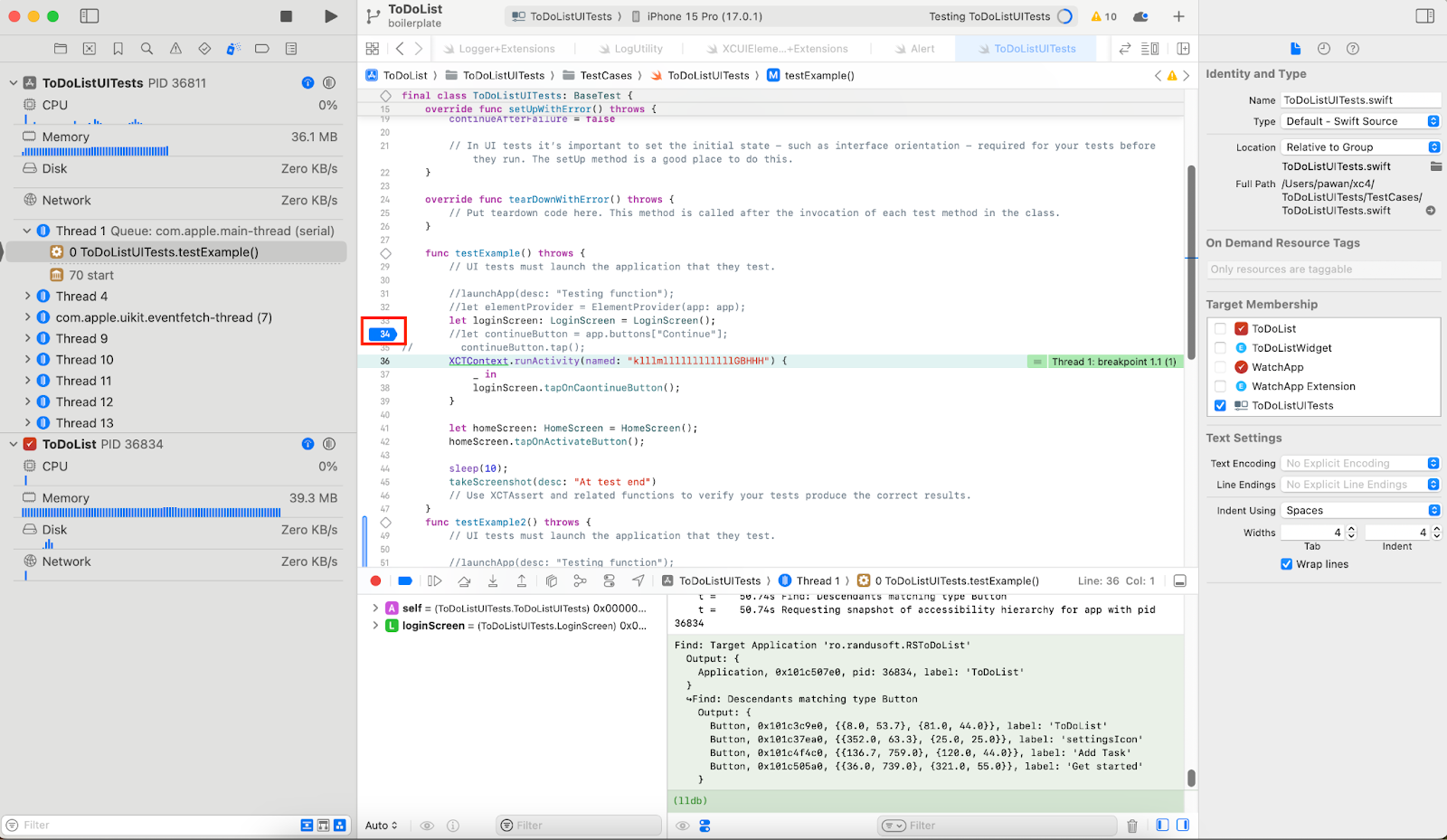Deactivate breakpoints using the blue toggle
1447x840 pixels.
(x=405, y=581)
